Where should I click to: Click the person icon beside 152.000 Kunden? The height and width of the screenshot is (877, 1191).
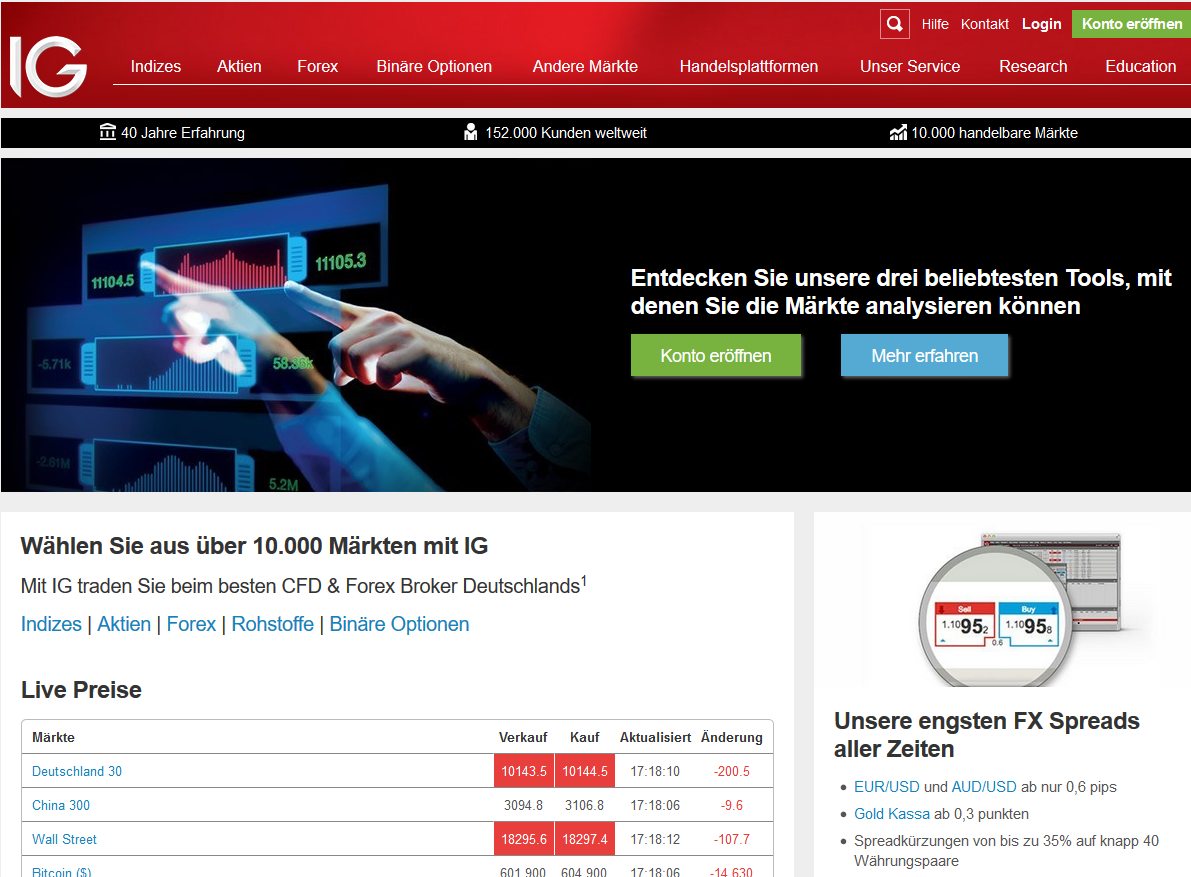[471, 132]
